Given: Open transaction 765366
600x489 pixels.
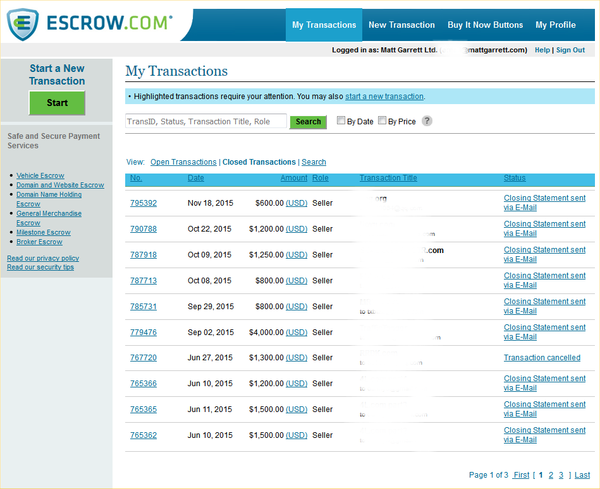Looking at the screenshot, I should click(143, 383).
